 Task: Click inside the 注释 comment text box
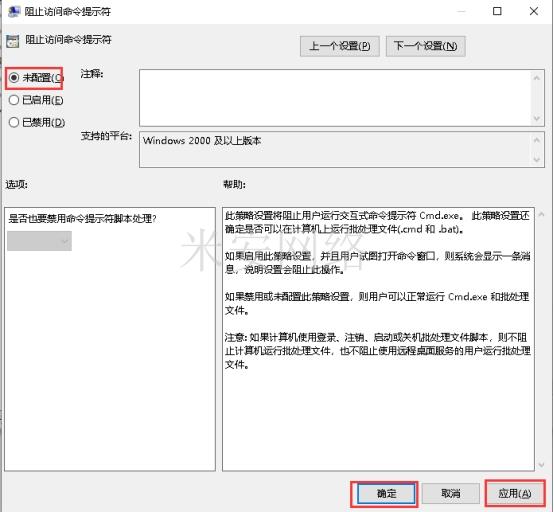point(336,98)
